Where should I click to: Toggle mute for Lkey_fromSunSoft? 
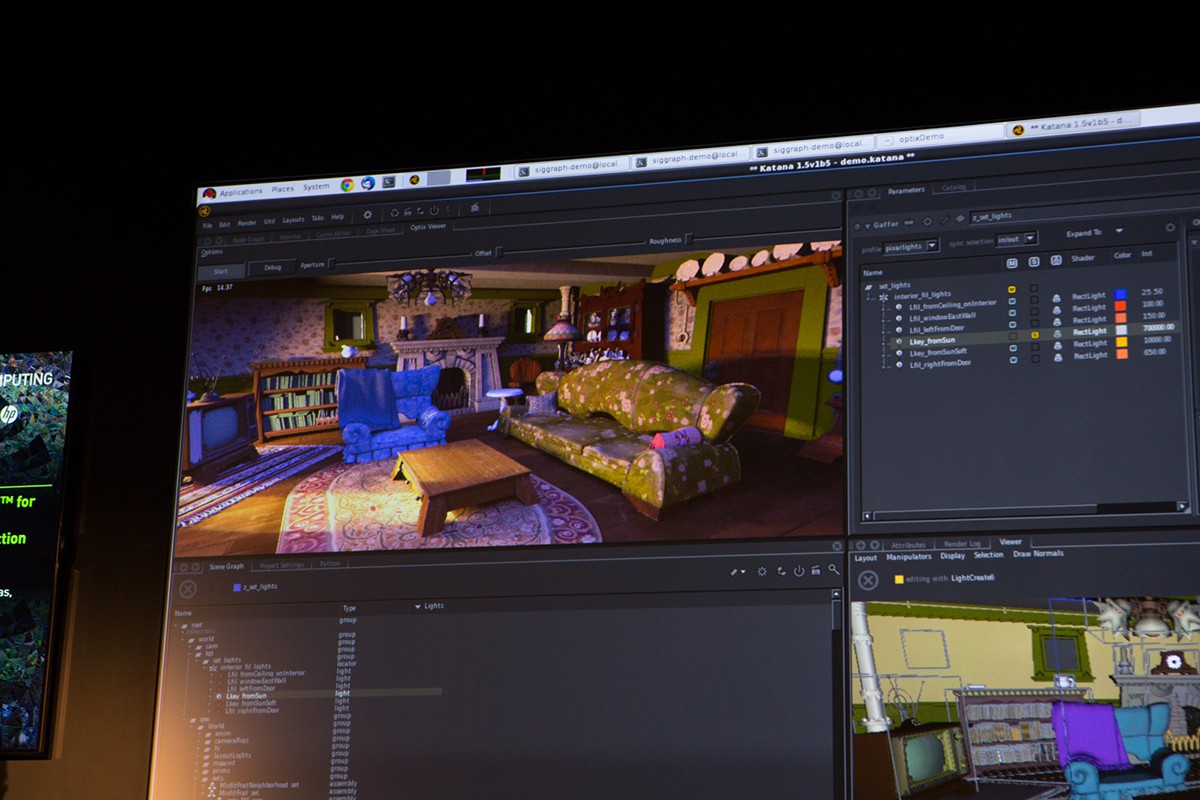(x=1012, y=347)
